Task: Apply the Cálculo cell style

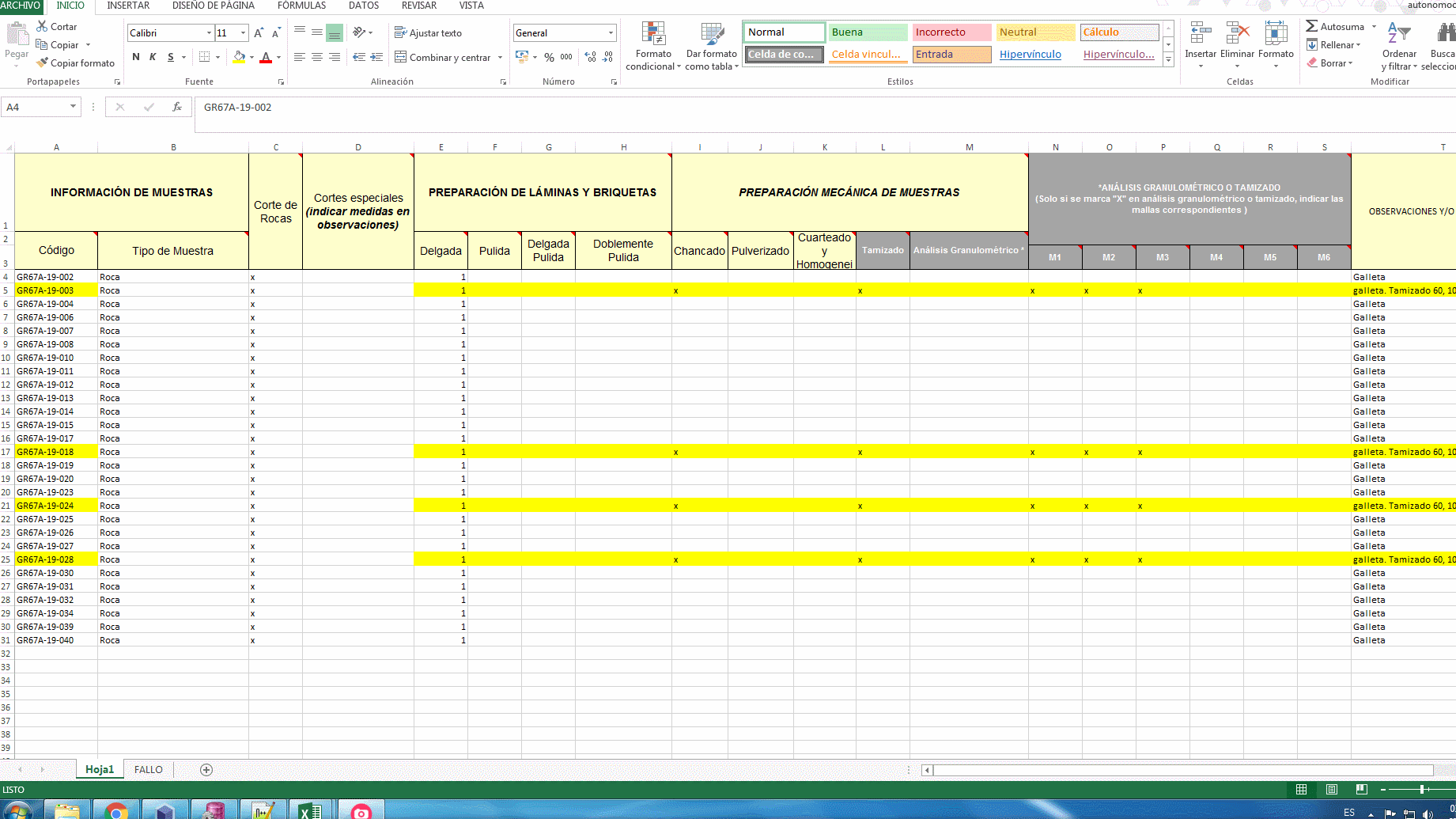Action: 1119,32
